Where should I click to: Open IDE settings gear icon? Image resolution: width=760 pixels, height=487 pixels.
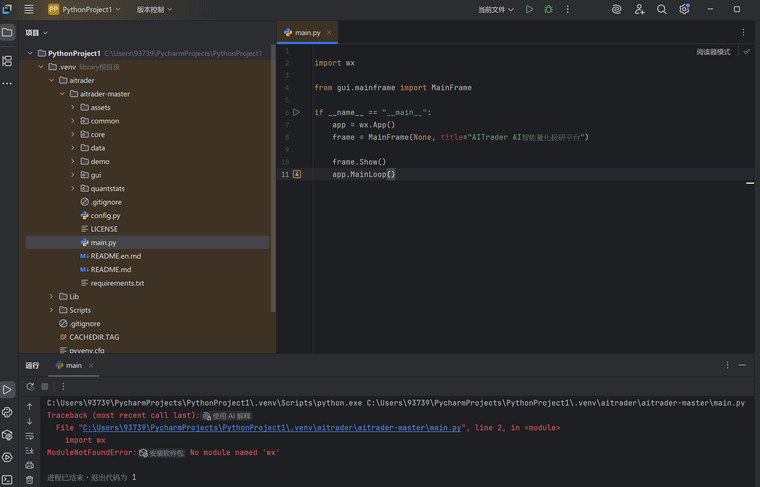684,9
